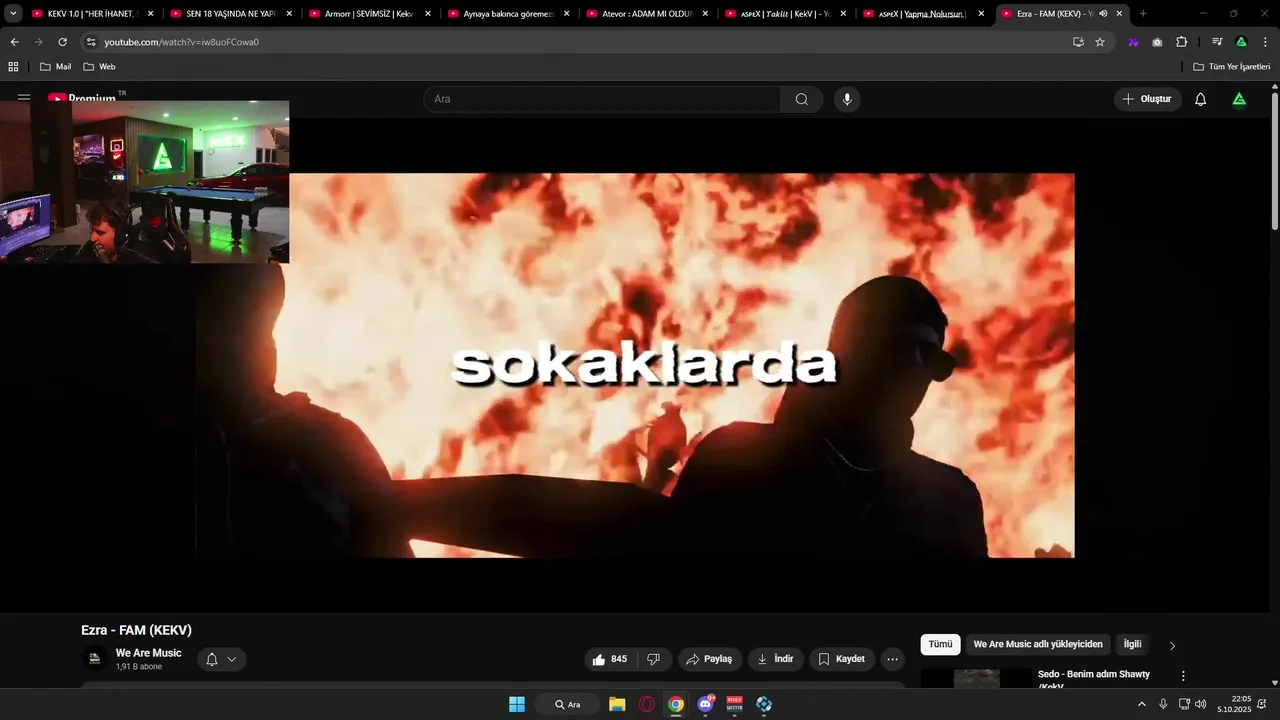Select the Tümü filter chip
The height and width of the screenshot is (720, 1280).
(x=940, y=645)
